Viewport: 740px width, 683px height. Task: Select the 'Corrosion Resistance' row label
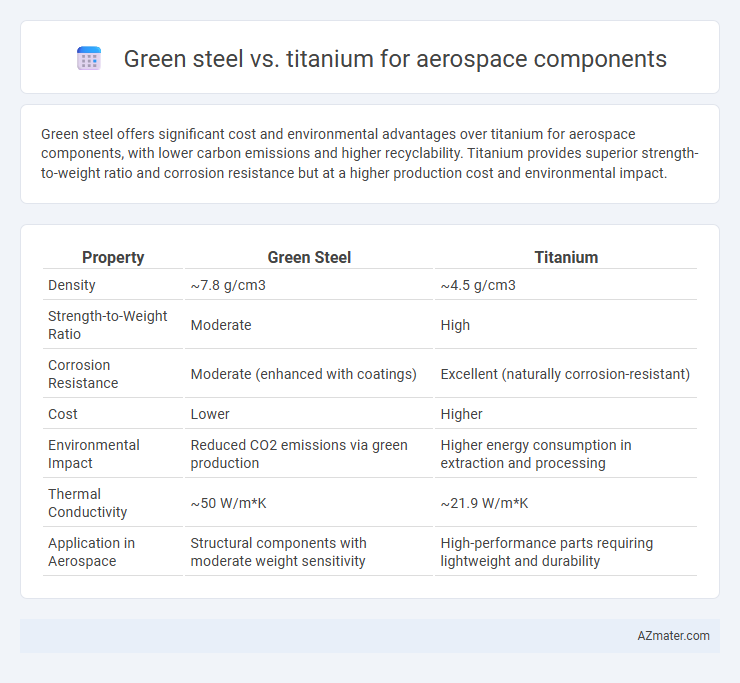pos(83,374)
